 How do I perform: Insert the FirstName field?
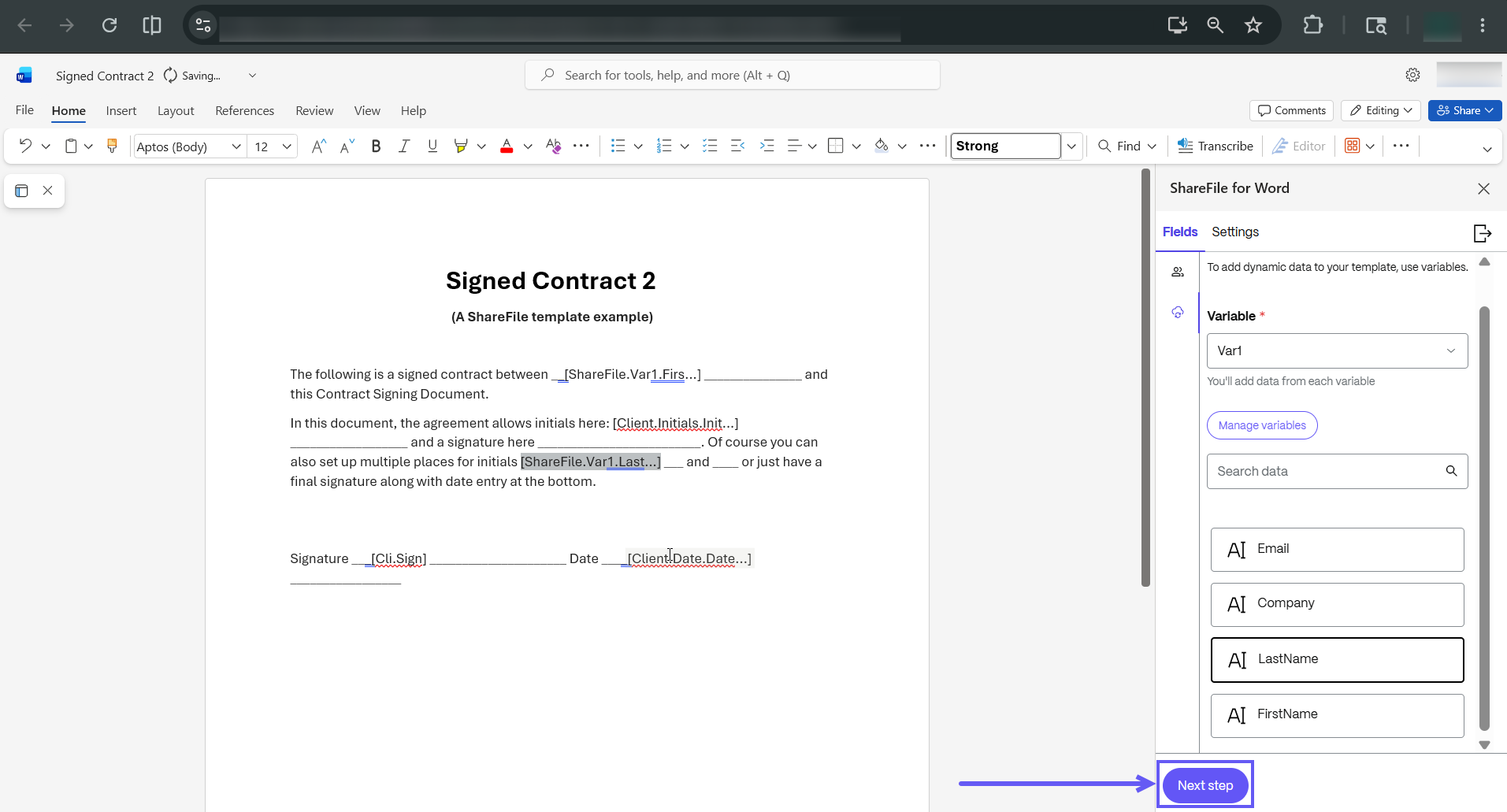pyautogui.click(x=1337, y=715)
